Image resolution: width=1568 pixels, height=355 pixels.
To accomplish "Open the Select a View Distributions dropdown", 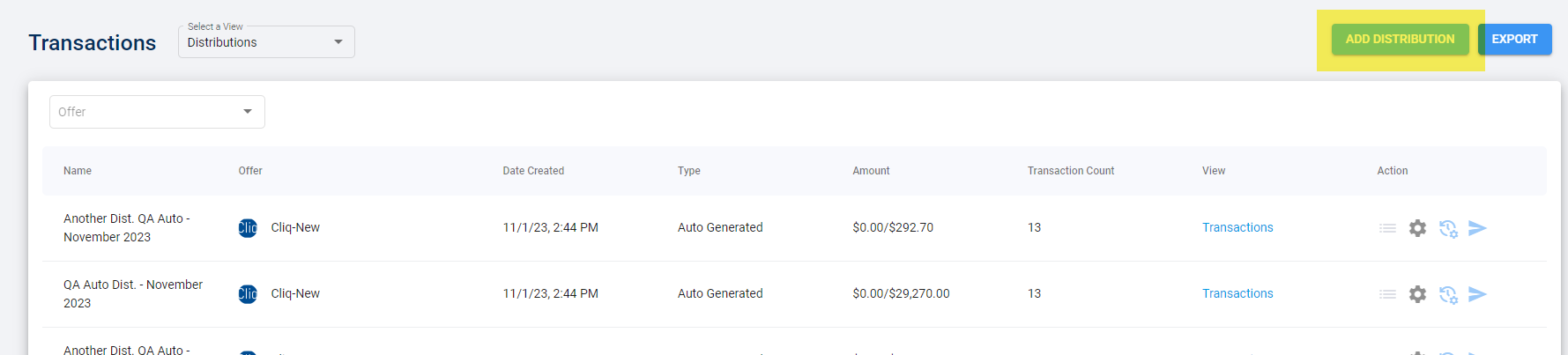I will coord(266,42).
